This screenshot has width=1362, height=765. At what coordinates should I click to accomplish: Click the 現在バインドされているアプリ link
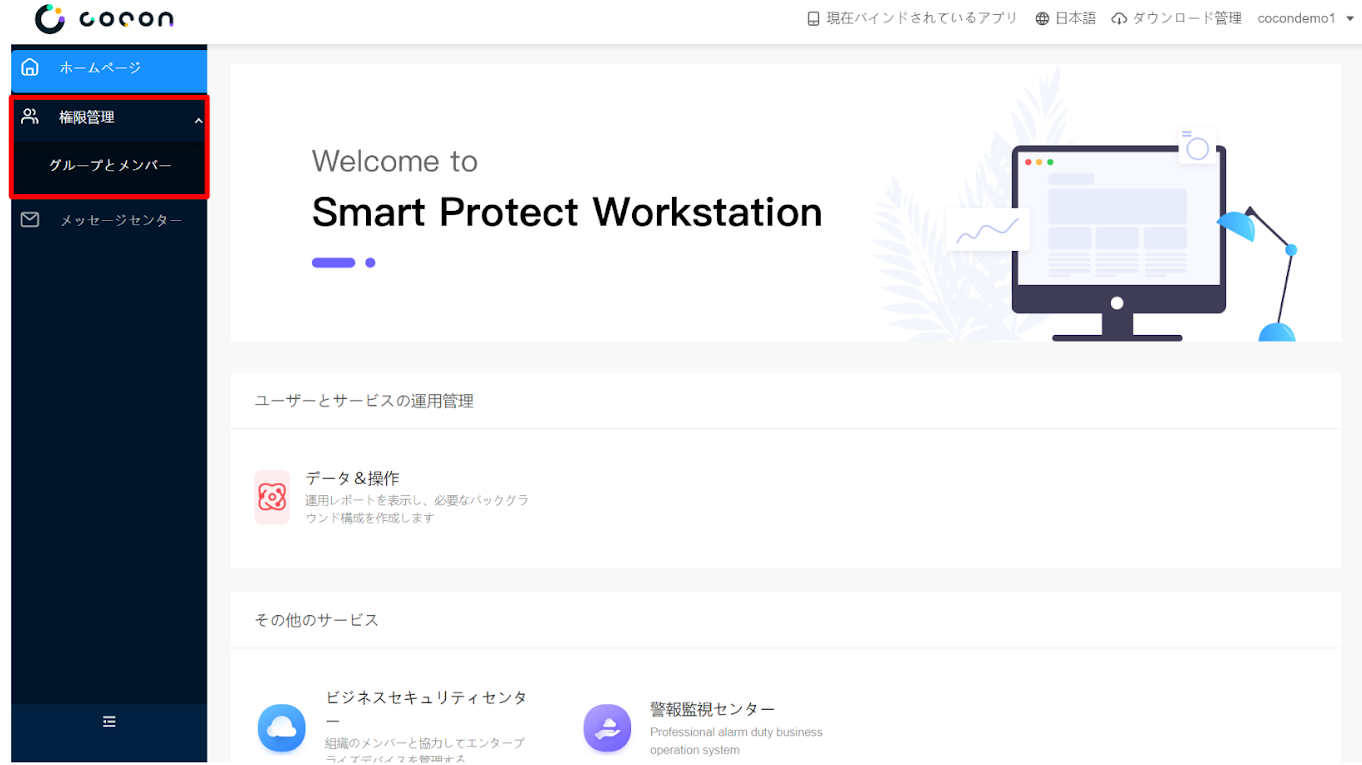tap(921, 18)
